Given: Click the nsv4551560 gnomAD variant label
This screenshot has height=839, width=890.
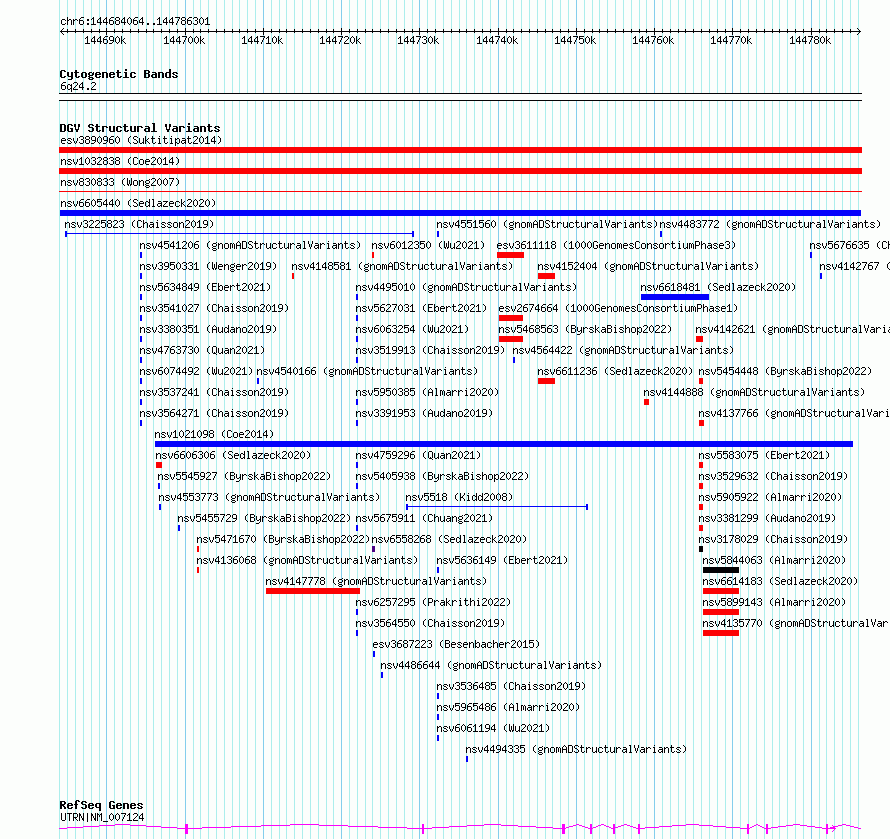Looking at the screenshot, I should pos(547,224).
